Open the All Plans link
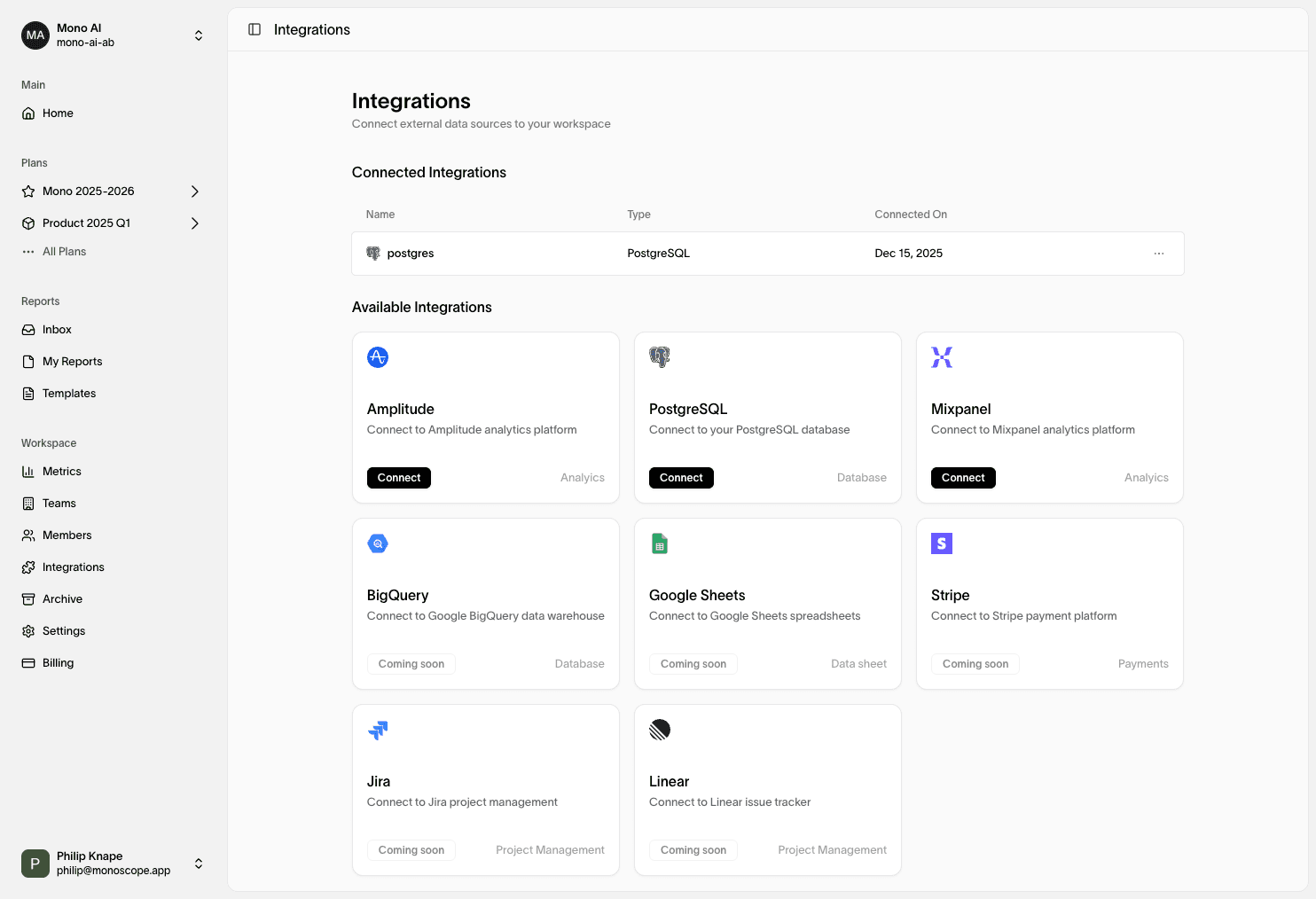 tap(64, 252)
